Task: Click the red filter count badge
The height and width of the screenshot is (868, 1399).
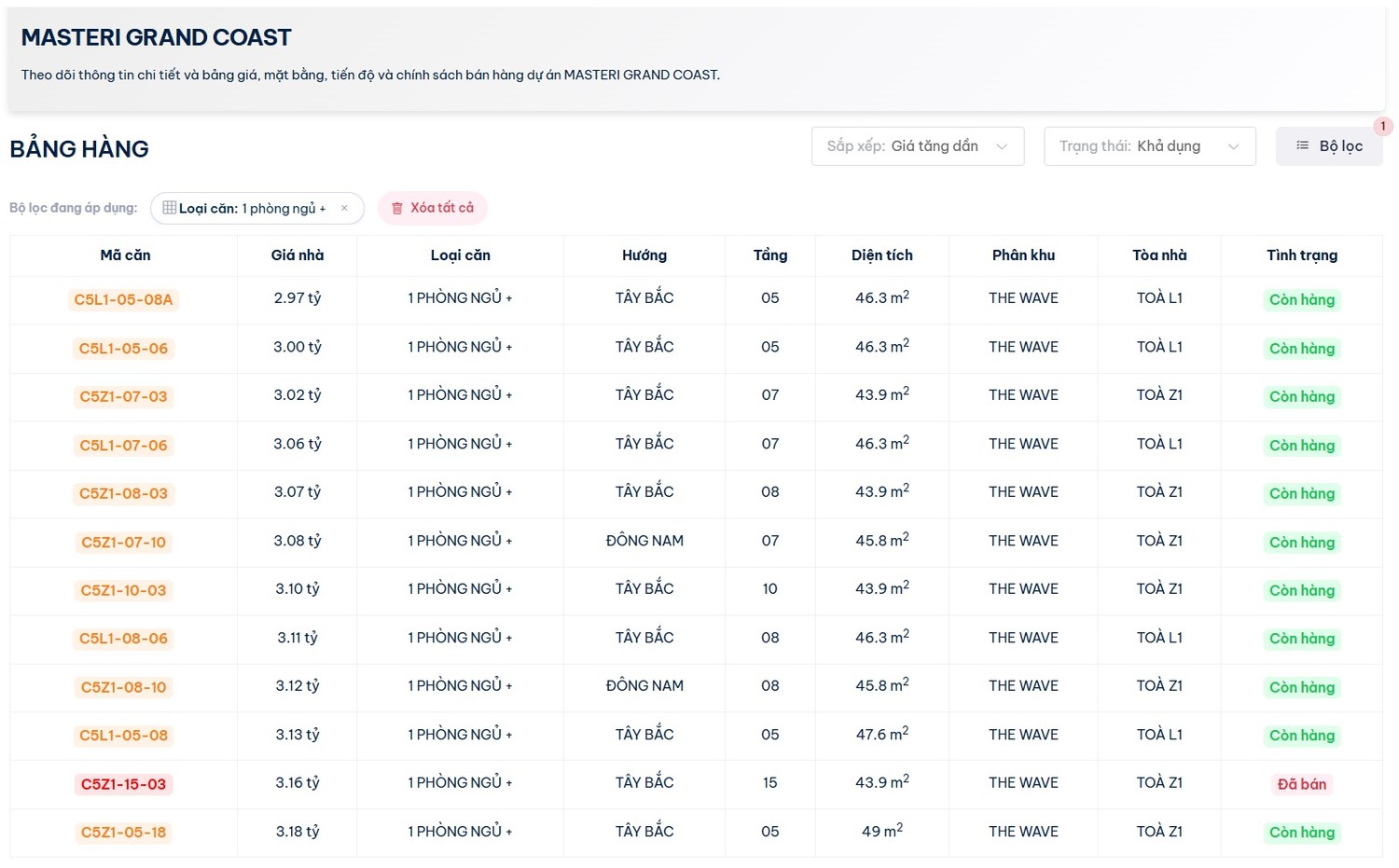Action: [1383, 126]
